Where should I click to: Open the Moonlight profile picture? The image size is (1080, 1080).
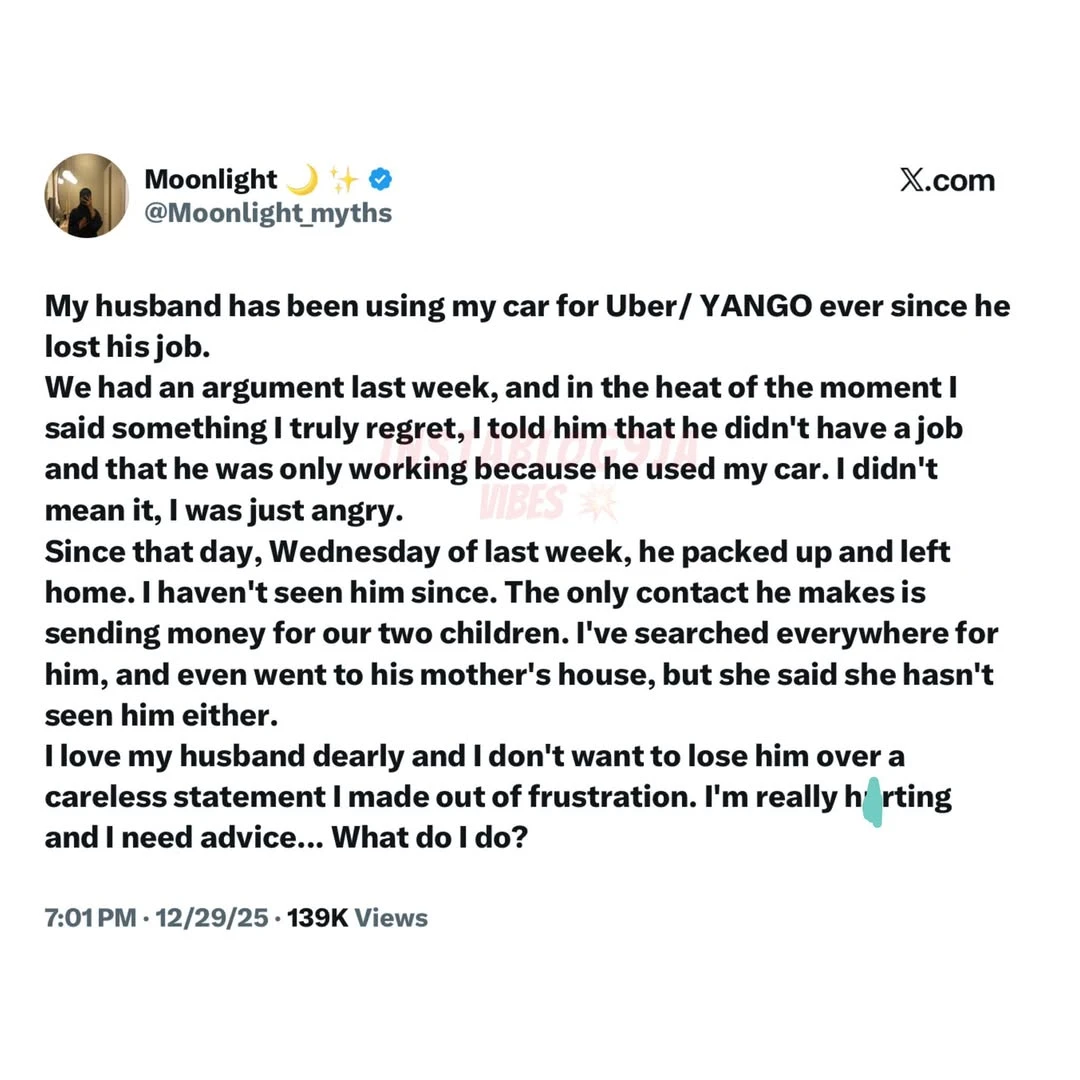[x=86, y=195]
